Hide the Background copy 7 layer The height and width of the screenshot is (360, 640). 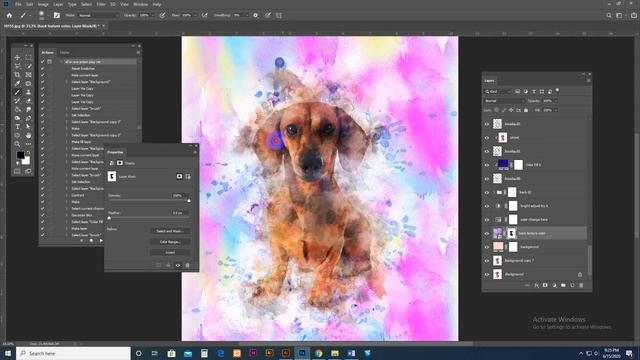pos(487,261)
